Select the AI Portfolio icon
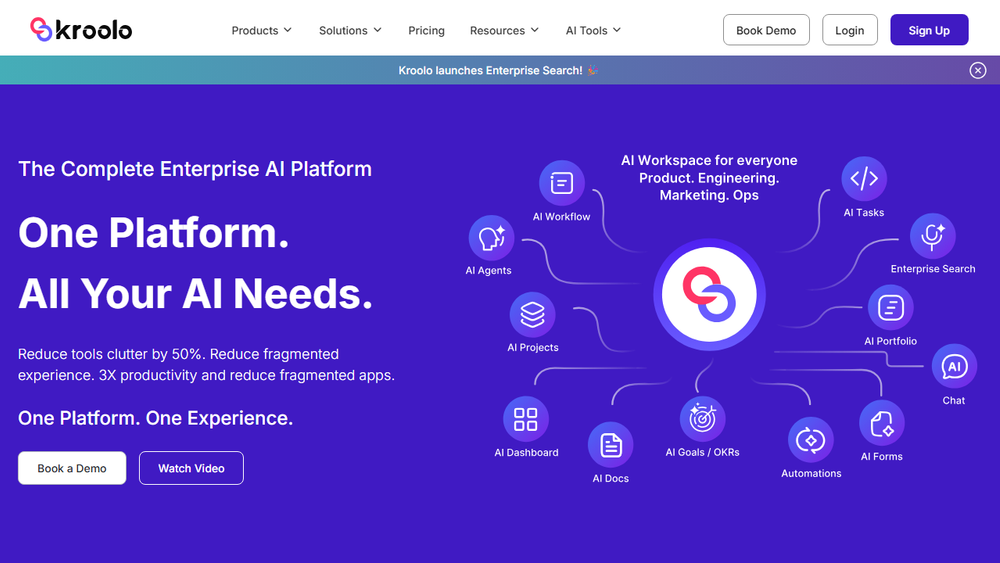Screen dimensions: 1000x563 click(890, 308)
